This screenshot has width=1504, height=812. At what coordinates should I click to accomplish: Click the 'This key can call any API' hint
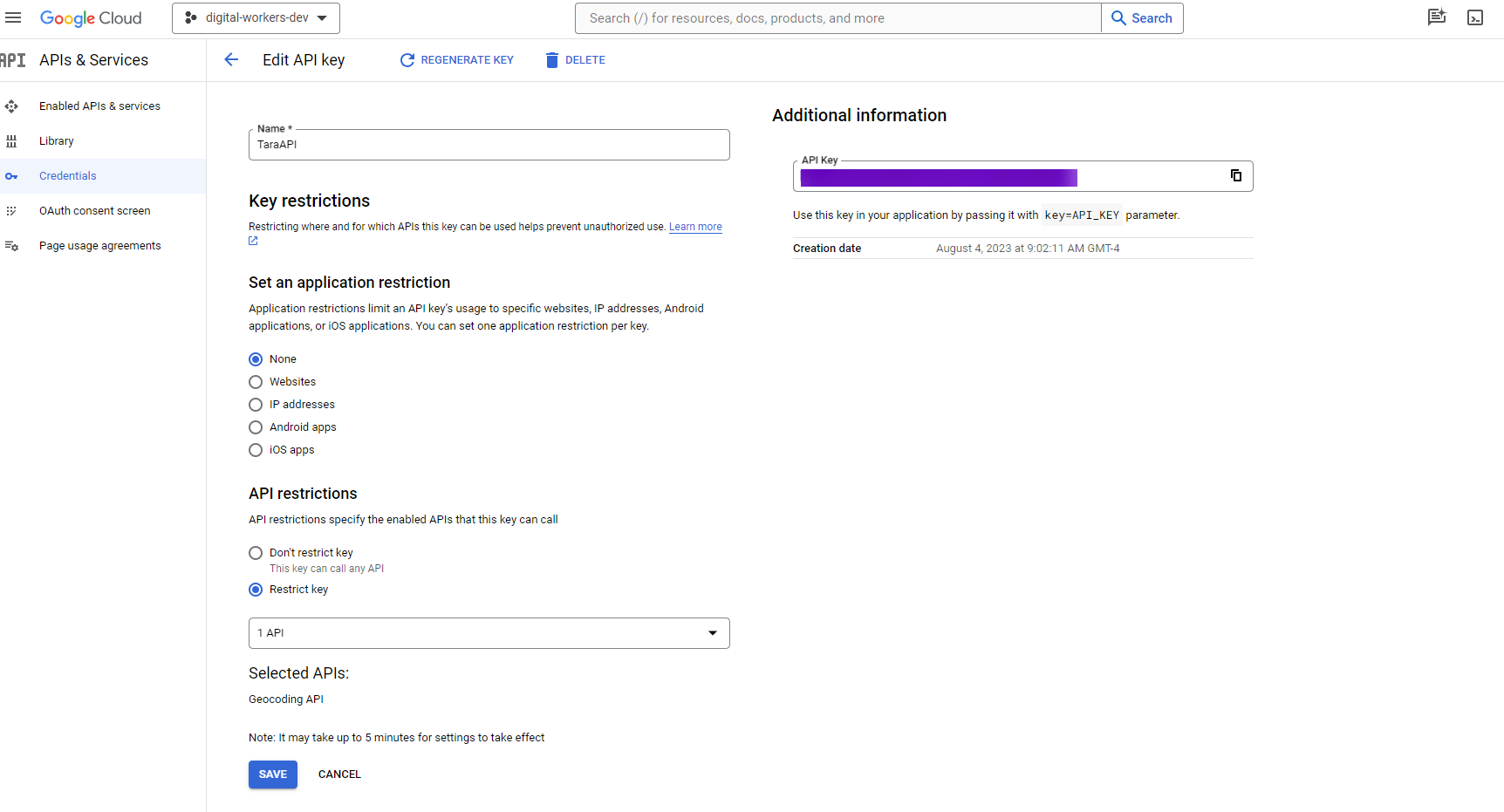pyautogui.click(x=326, y=569)
